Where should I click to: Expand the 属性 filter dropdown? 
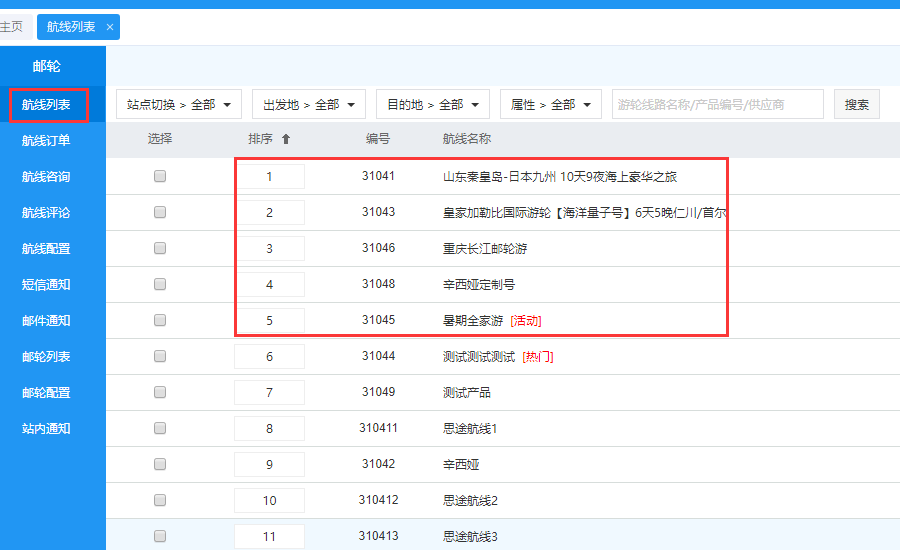click(550, 104)
